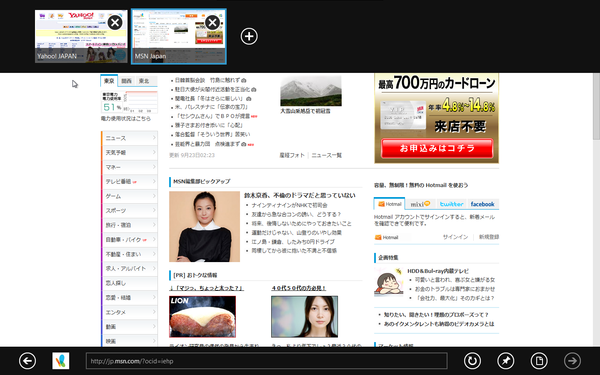
Task: Open the mixi tab
Action: [x=420, y=204]
